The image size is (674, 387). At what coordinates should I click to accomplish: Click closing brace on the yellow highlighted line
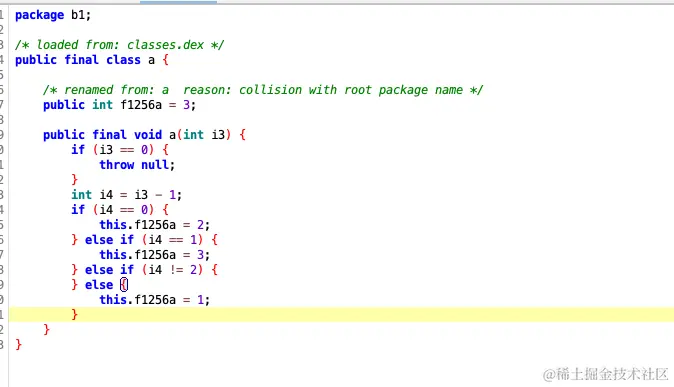tap(74, 314)
